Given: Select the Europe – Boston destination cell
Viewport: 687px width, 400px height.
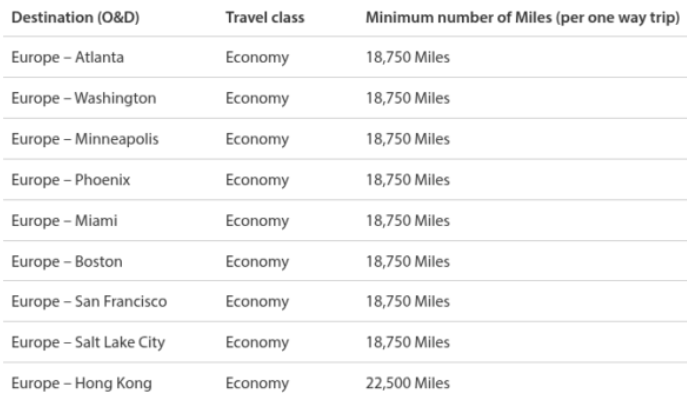Looking at the screenshot, I should 66,262.
